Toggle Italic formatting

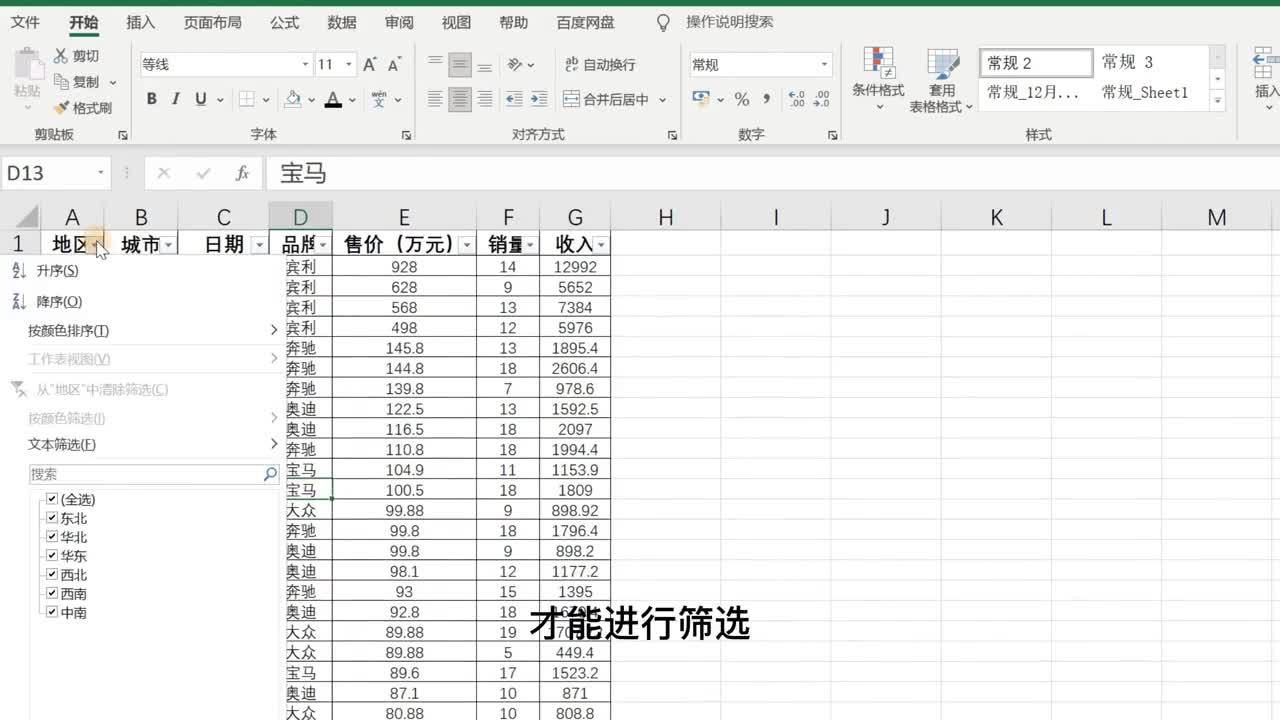point(176,99)
